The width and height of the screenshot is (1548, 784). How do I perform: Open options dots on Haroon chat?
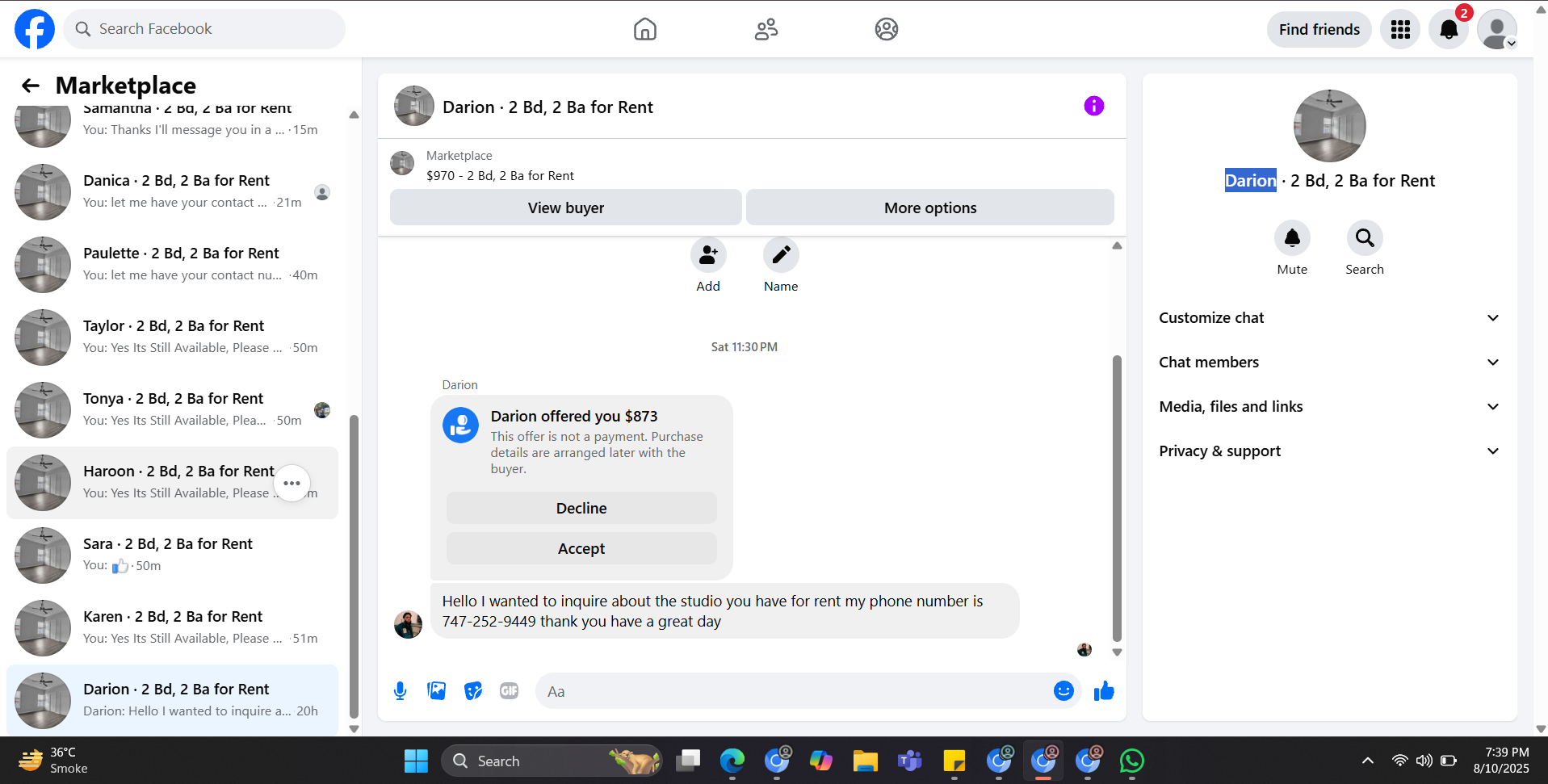tap(292, 483)
